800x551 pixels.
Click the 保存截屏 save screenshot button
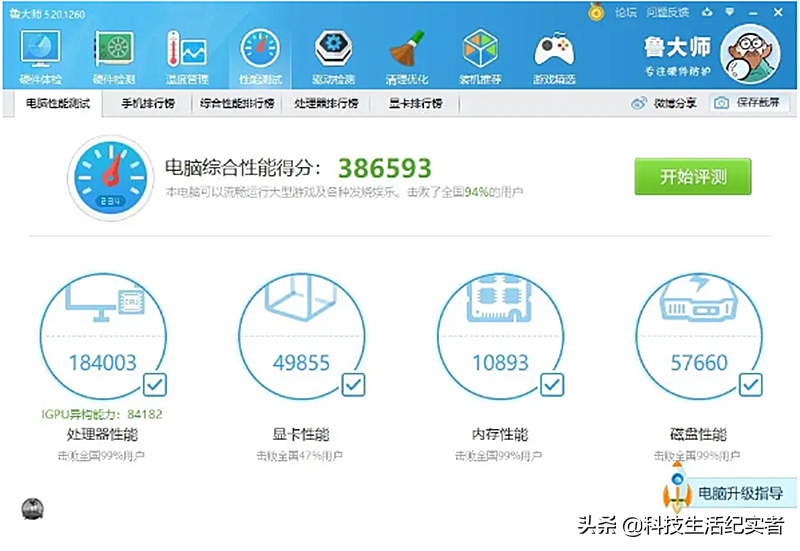(x=748, y=103)
